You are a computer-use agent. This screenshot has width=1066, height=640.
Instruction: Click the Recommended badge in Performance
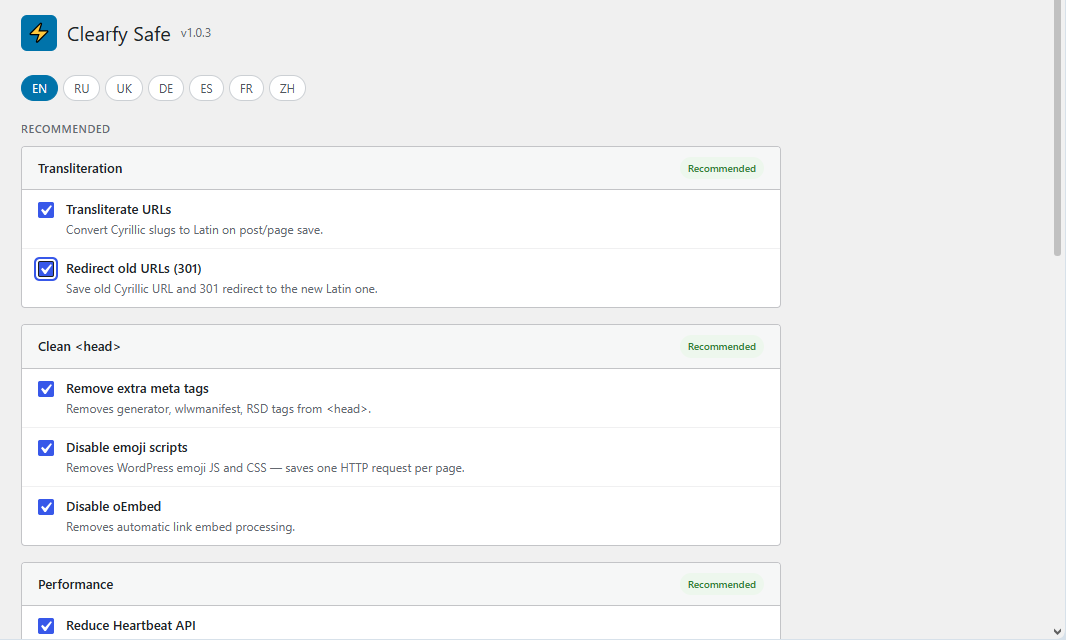coord(721,585)
